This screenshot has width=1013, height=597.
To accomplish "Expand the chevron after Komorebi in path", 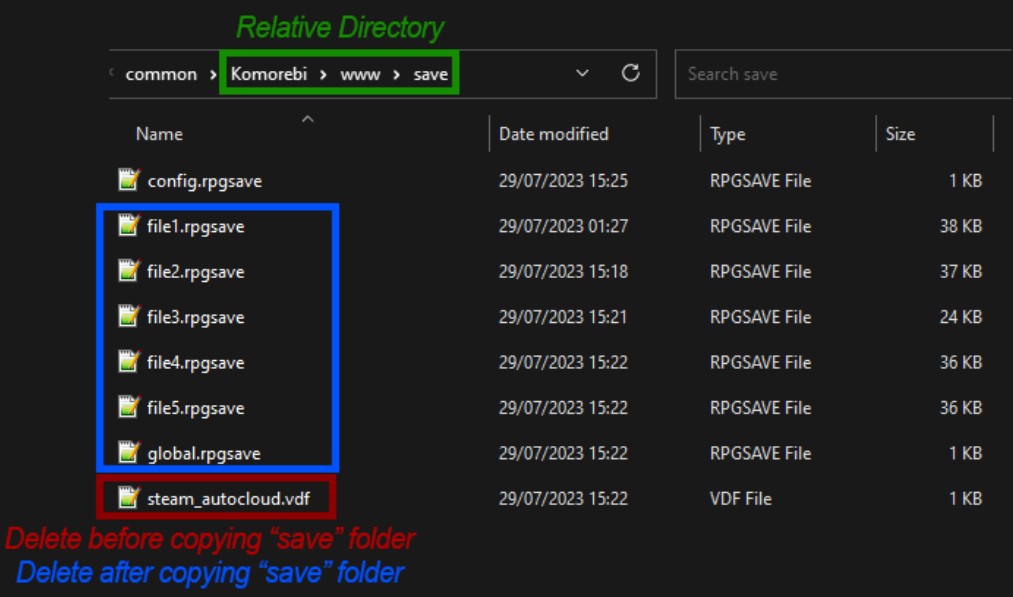I will click(324, 74).
